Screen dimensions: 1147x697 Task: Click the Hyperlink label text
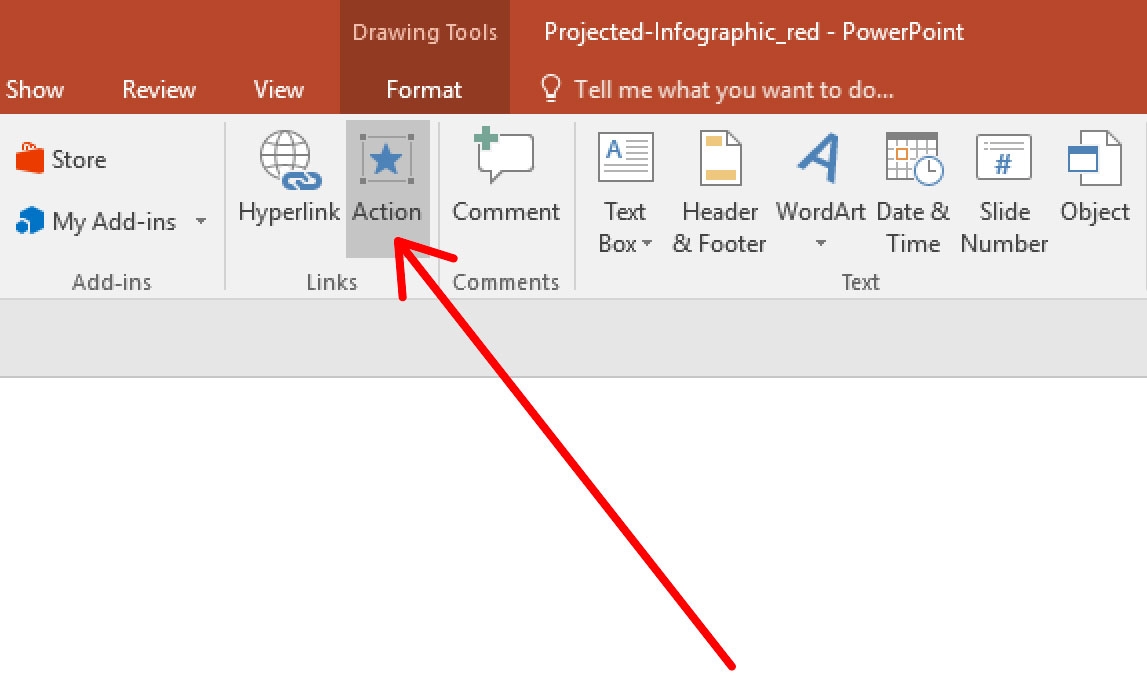pos(289,212)
